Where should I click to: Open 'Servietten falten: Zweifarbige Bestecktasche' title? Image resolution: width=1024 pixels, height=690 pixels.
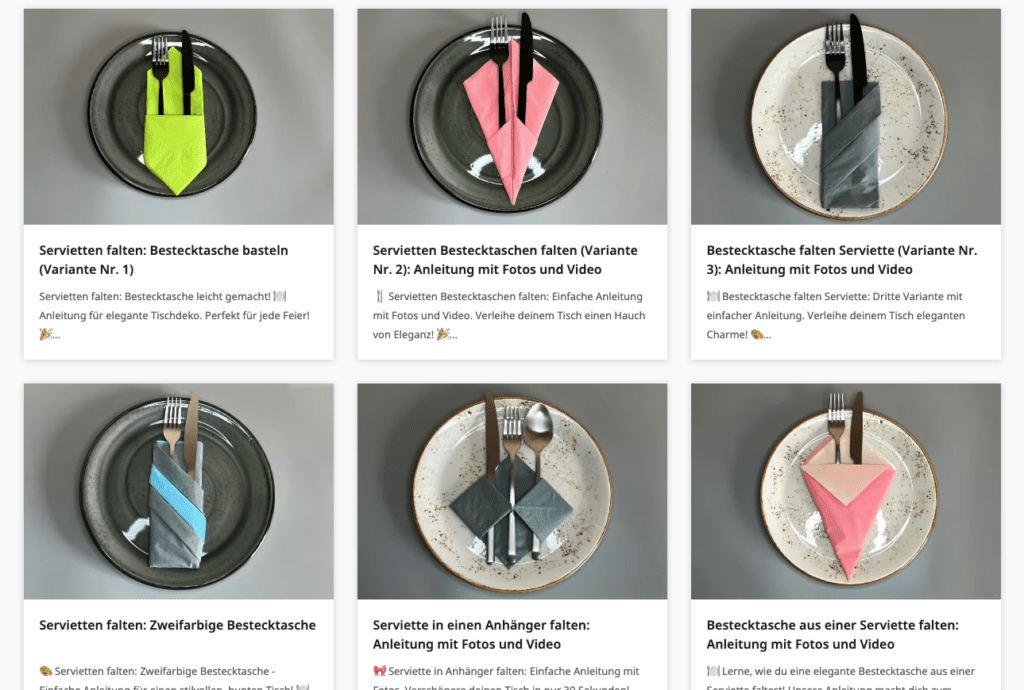(178, 625)
